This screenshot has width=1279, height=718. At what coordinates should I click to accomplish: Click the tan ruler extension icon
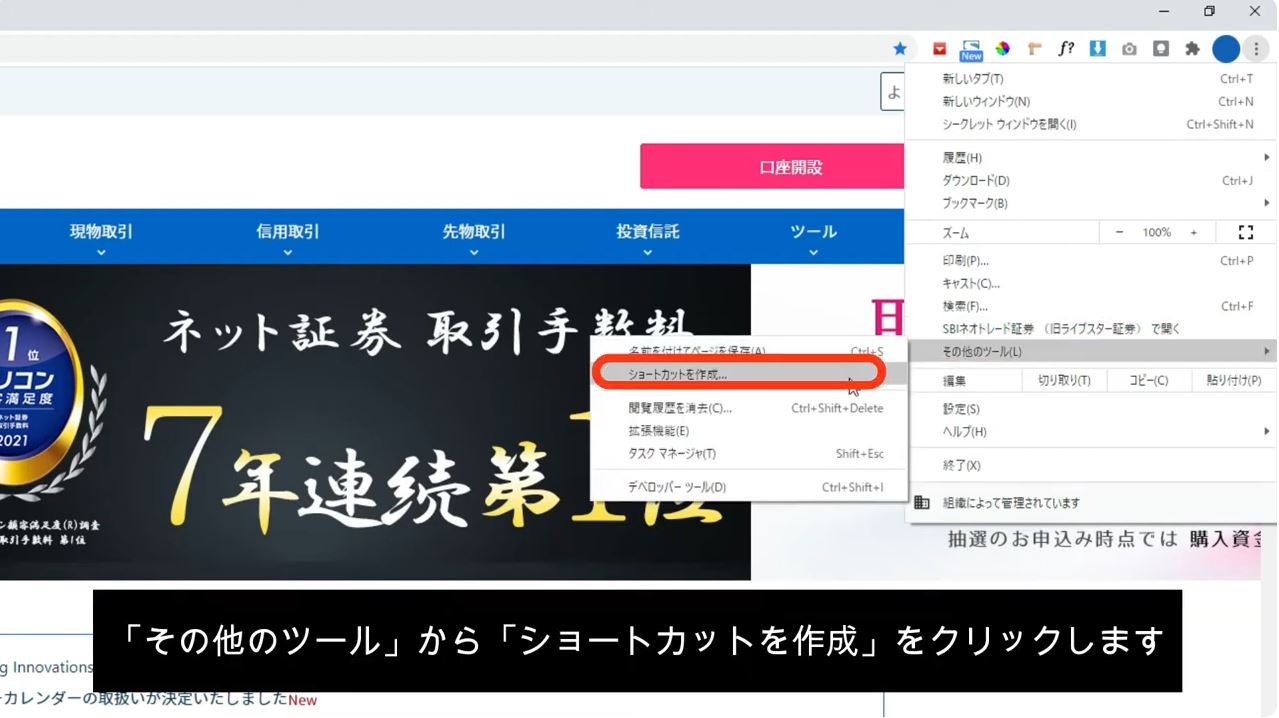[1035, 48]
